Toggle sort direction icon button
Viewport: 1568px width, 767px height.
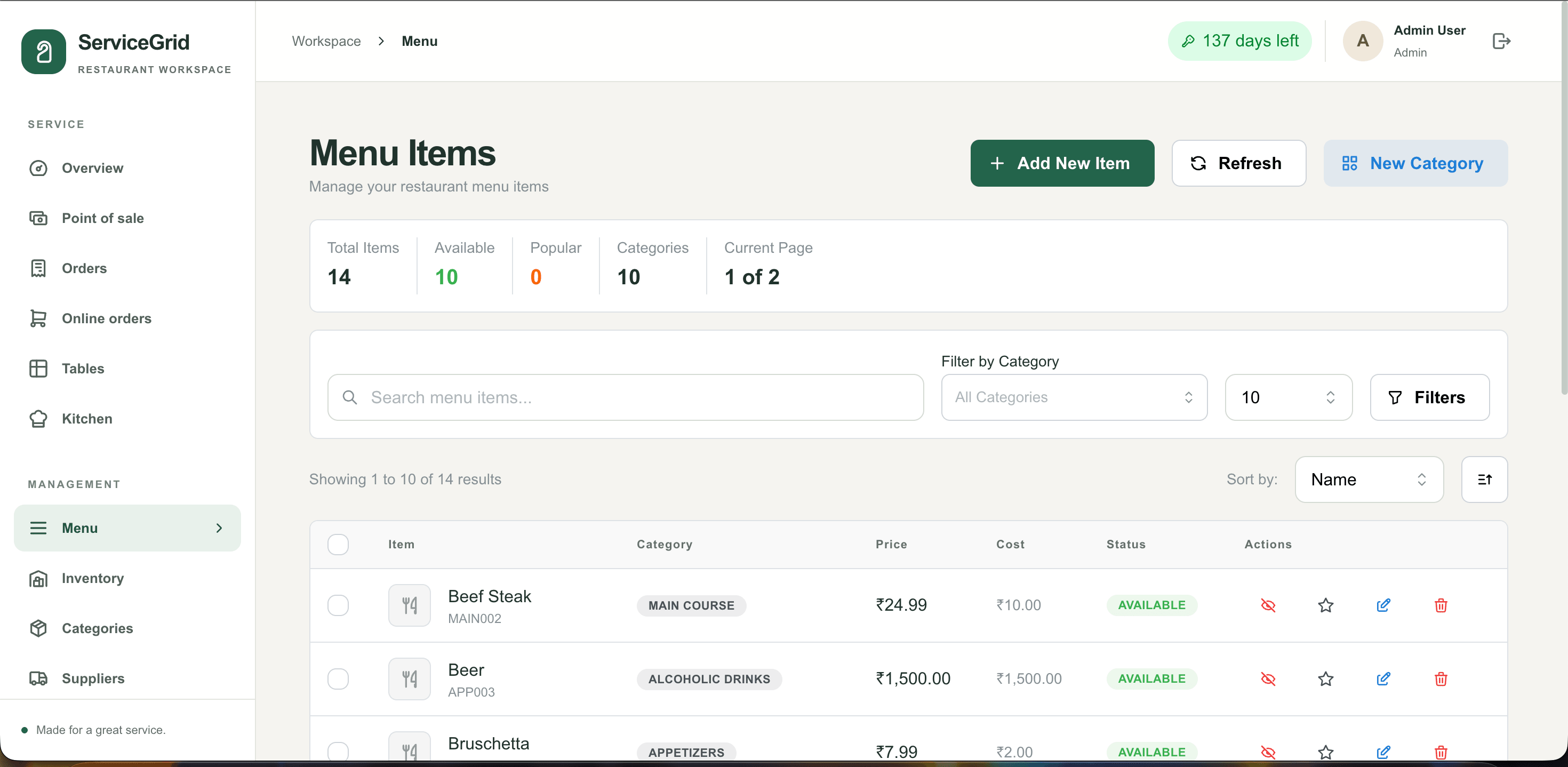[1484, 479]
